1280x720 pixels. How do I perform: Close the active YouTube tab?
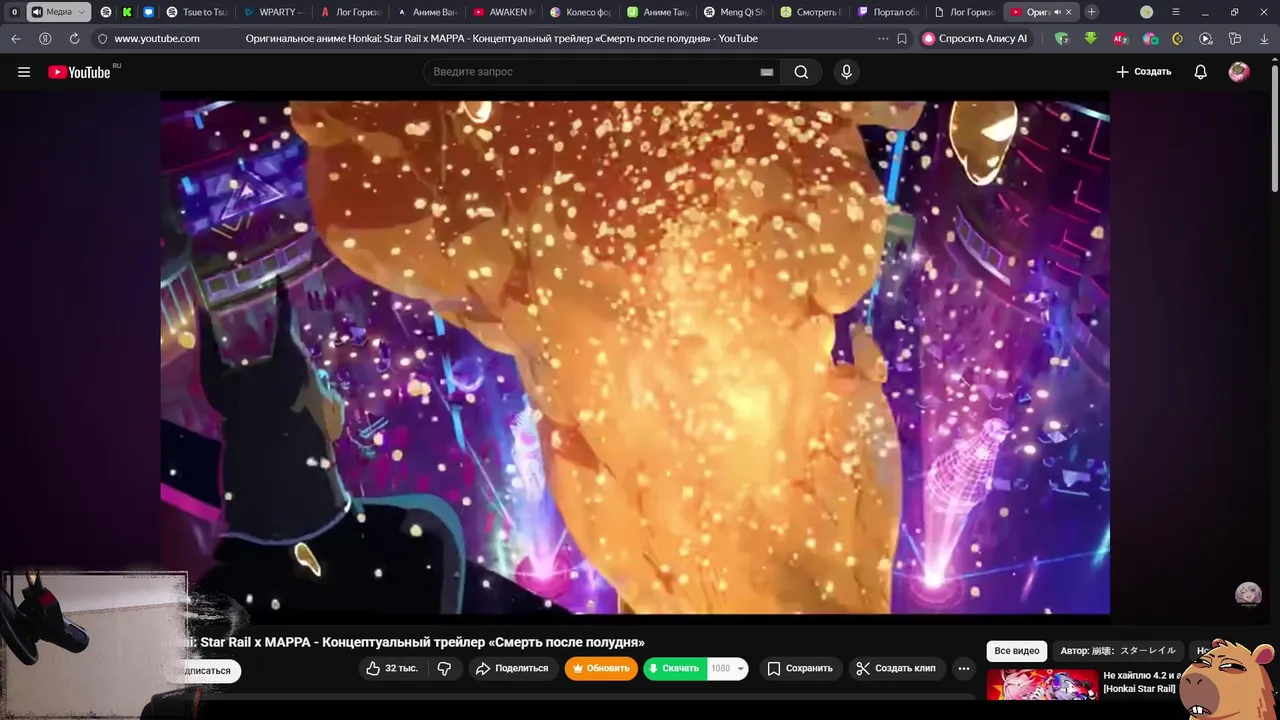click(1069, 12)
